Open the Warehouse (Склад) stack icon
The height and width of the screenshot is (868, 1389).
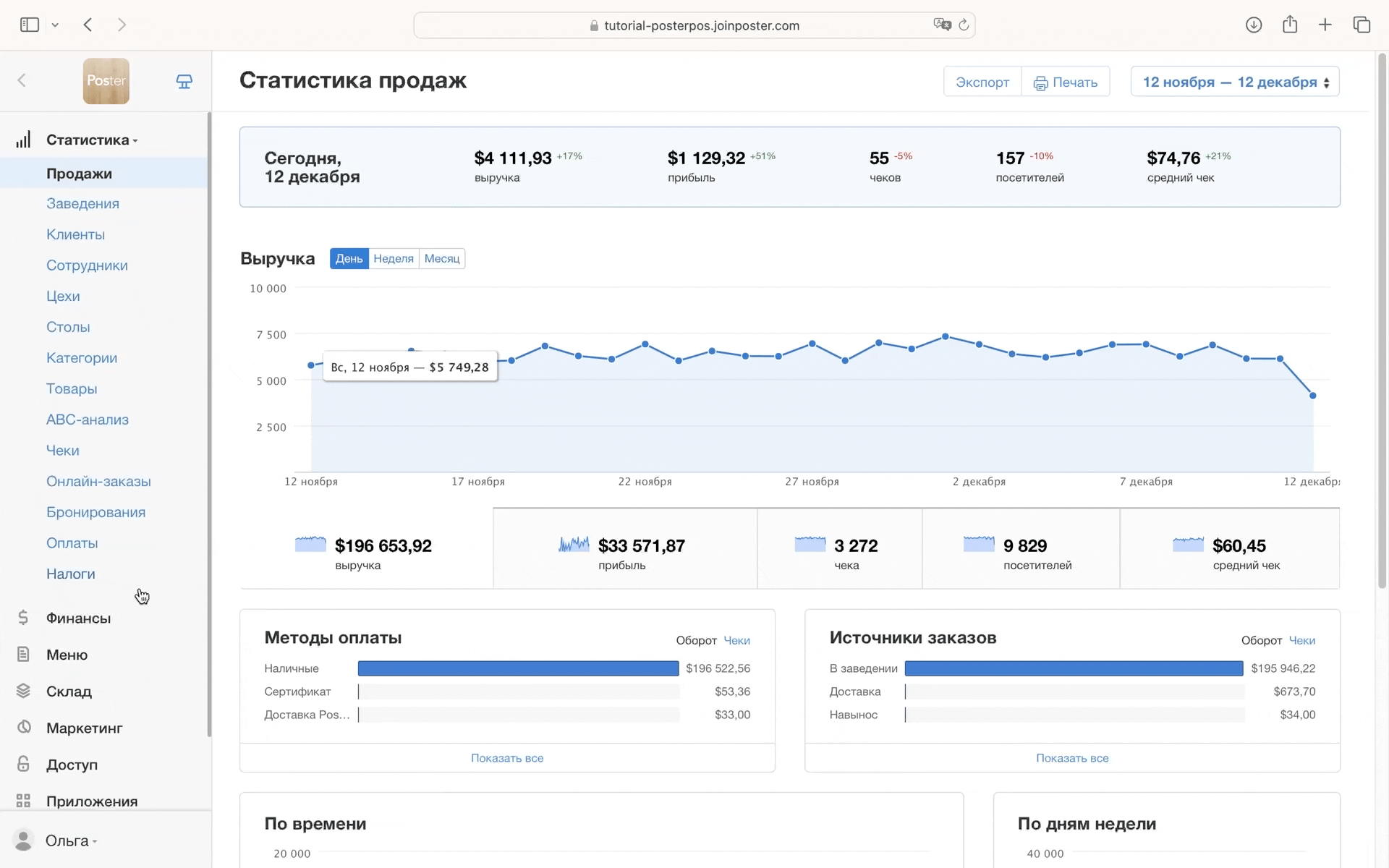(x=23, y=691)
